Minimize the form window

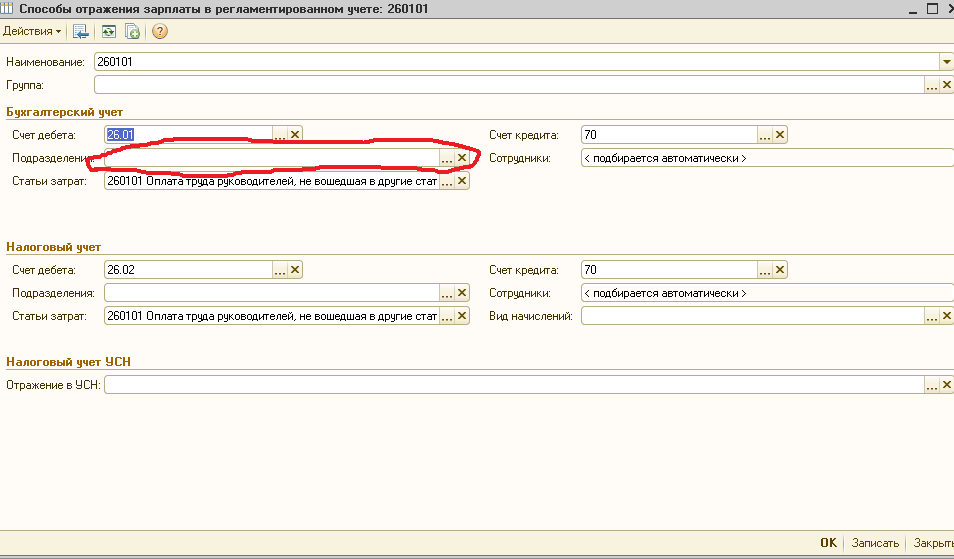click(x=913, y=9)
